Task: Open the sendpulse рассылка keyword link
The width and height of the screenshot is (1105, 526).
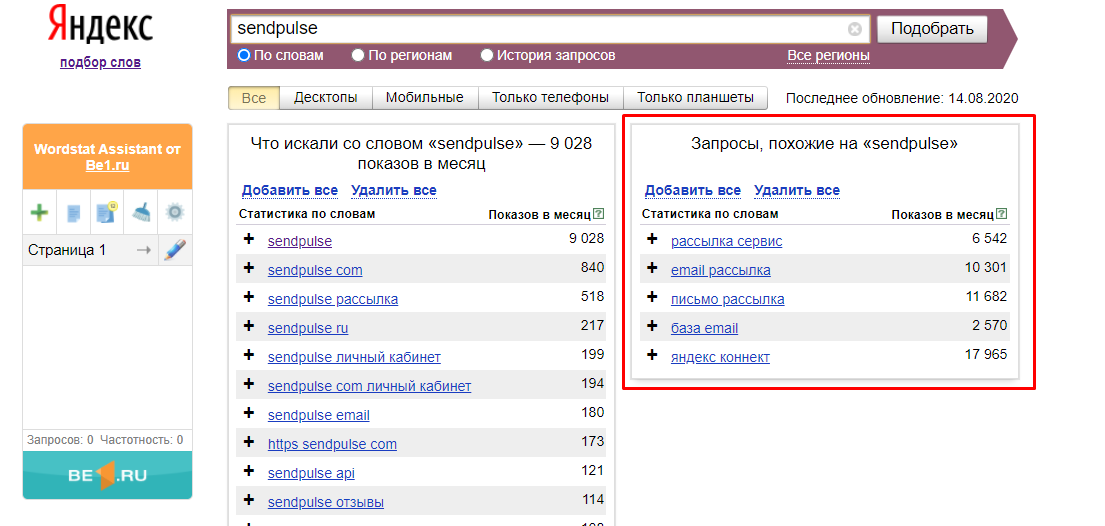Action: (x=333, y=299)
